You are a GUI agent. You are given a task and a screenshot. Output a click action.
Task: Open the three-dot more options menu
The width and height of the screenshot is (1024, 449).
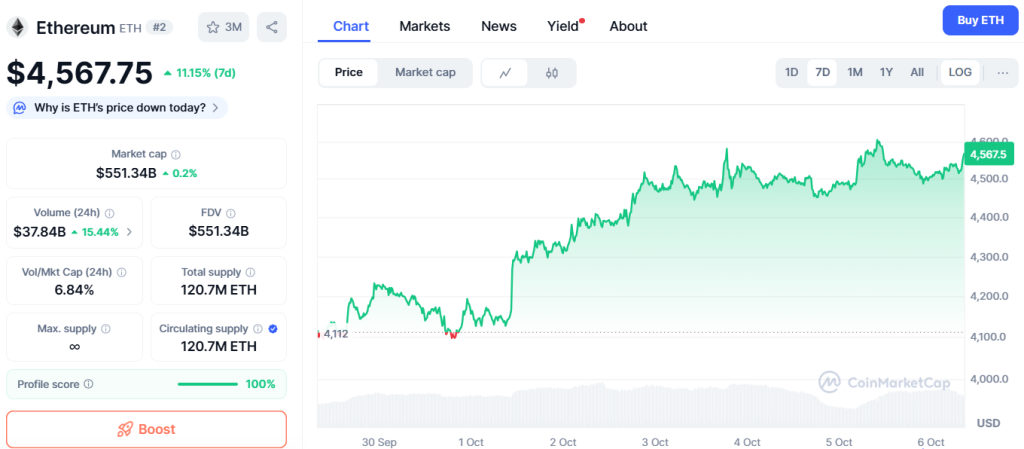pyautogui.click(x=1002, y=72)
